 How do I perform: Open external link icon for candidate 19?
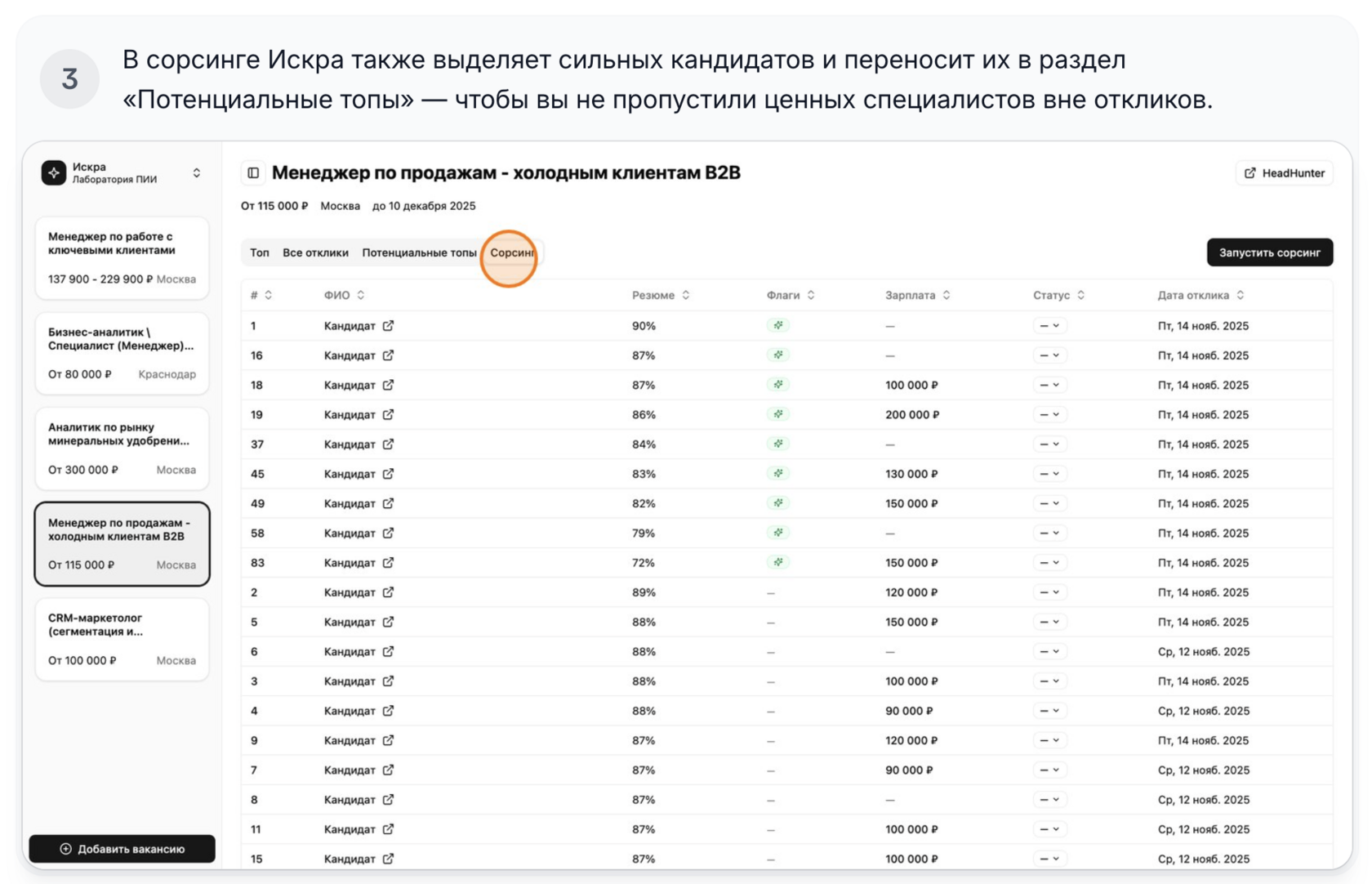pyautogui.click(x=389, y=415)
